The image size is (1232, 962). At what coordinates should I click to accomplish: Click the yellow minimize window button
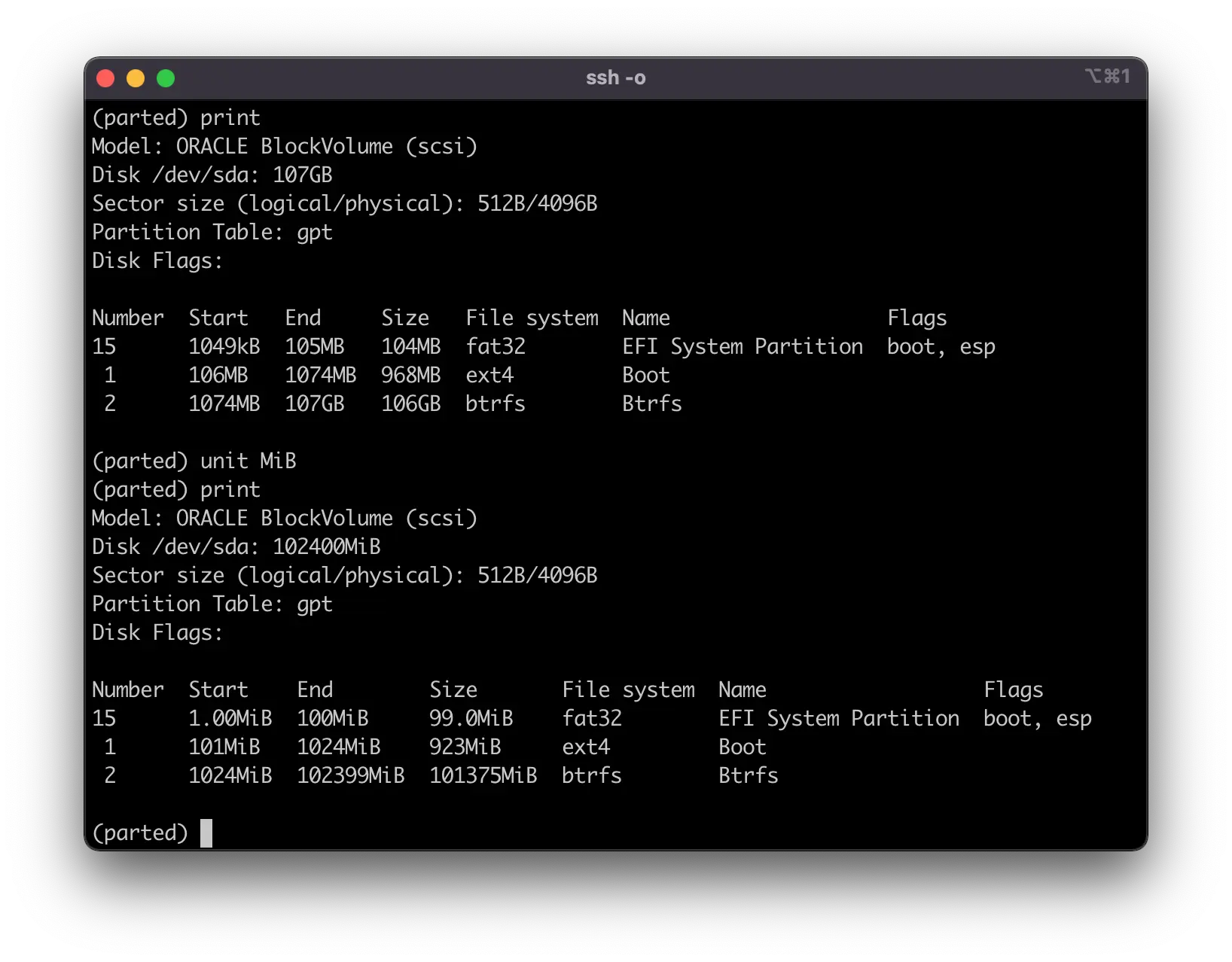pyautogui.click(x=136, y=78)
